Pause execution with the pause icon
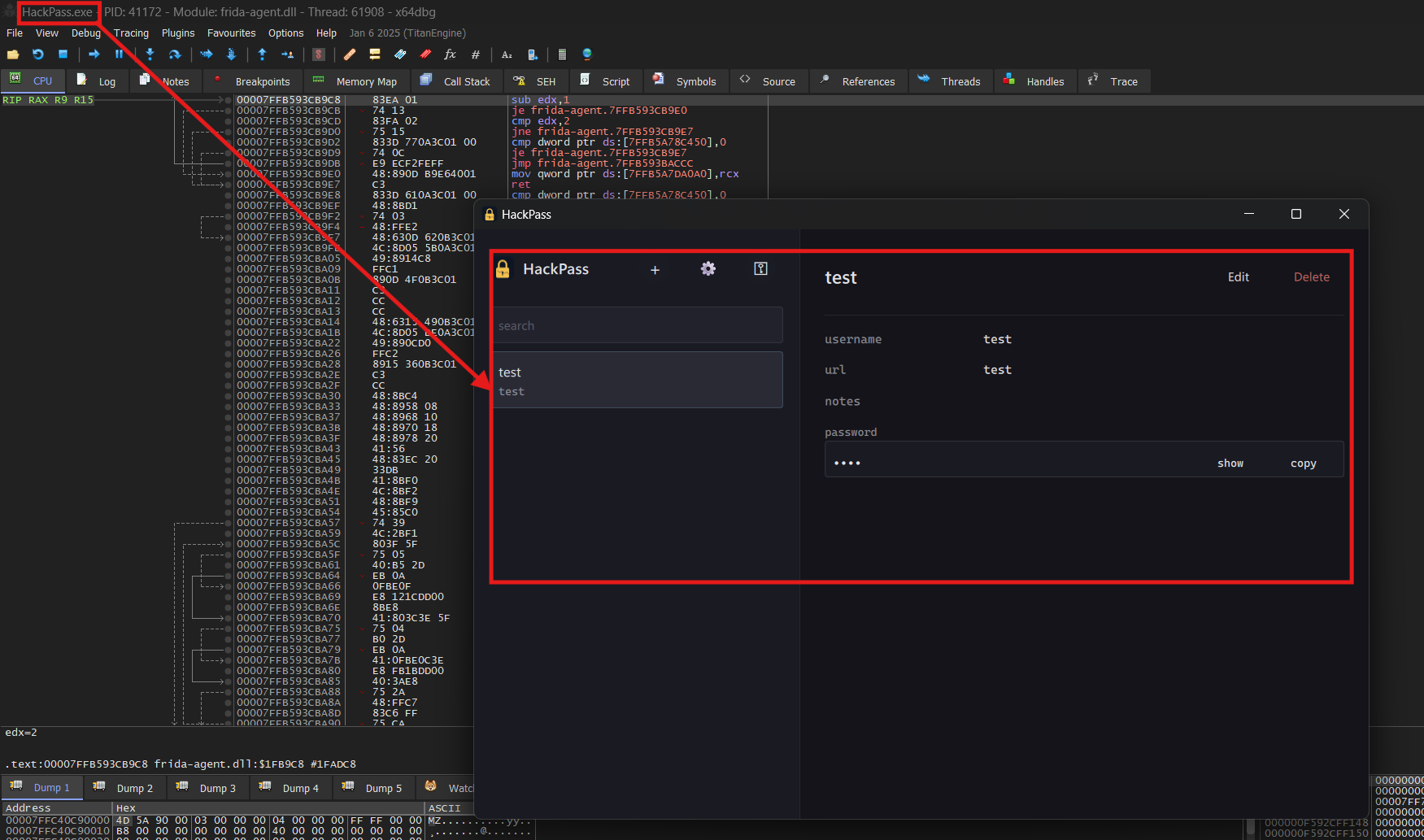The image size is (1424, 840). click(119, 54)
